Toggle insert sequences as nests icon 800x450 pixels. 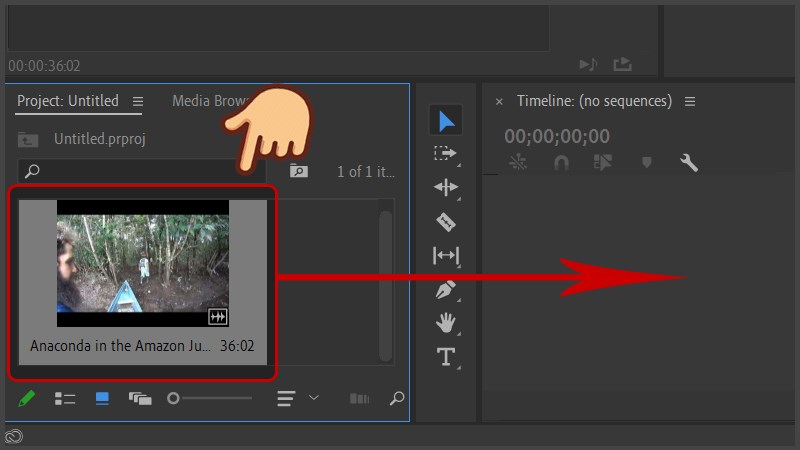518,162
